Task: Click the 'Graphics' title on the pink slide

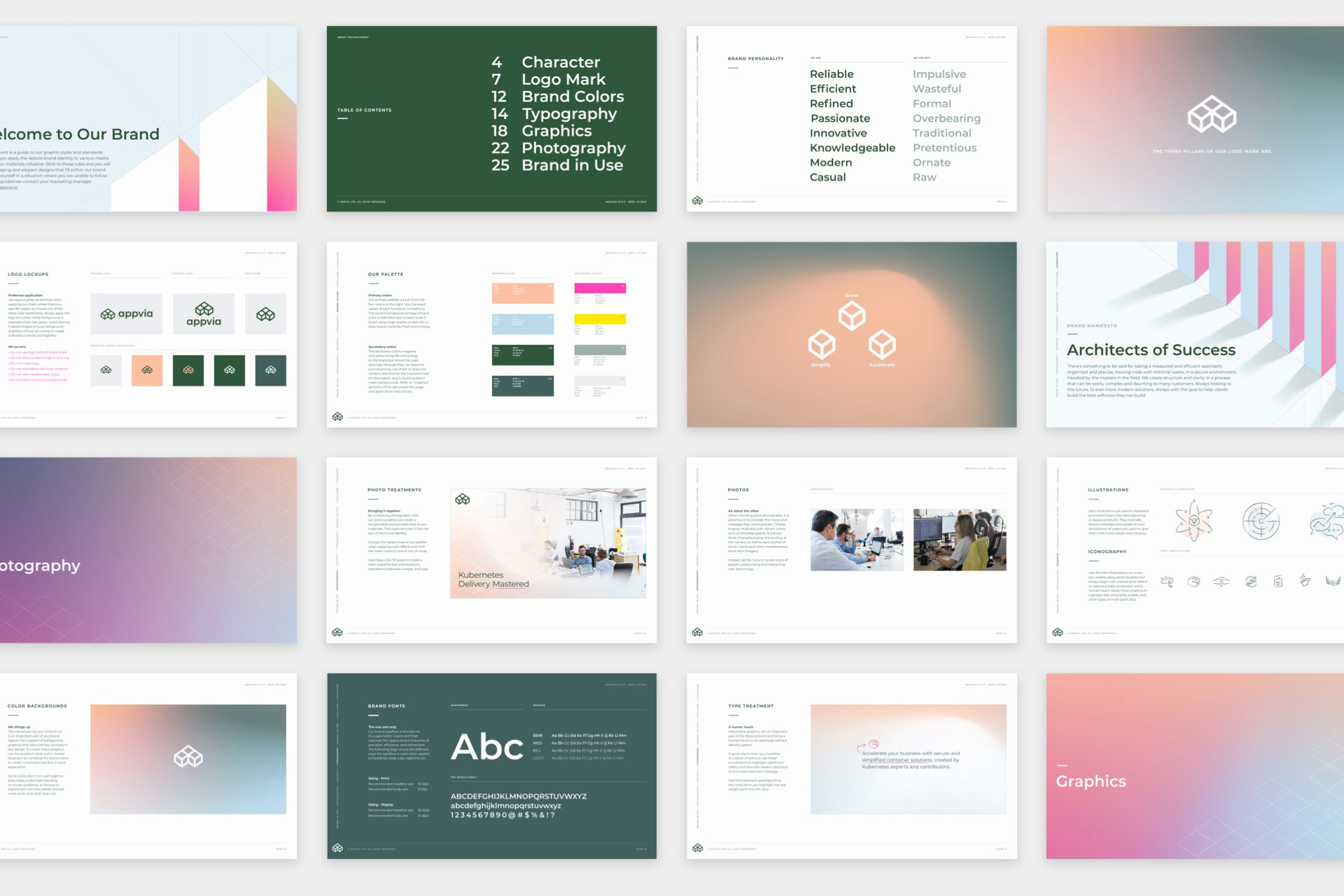Action: tap(1091, 781)
